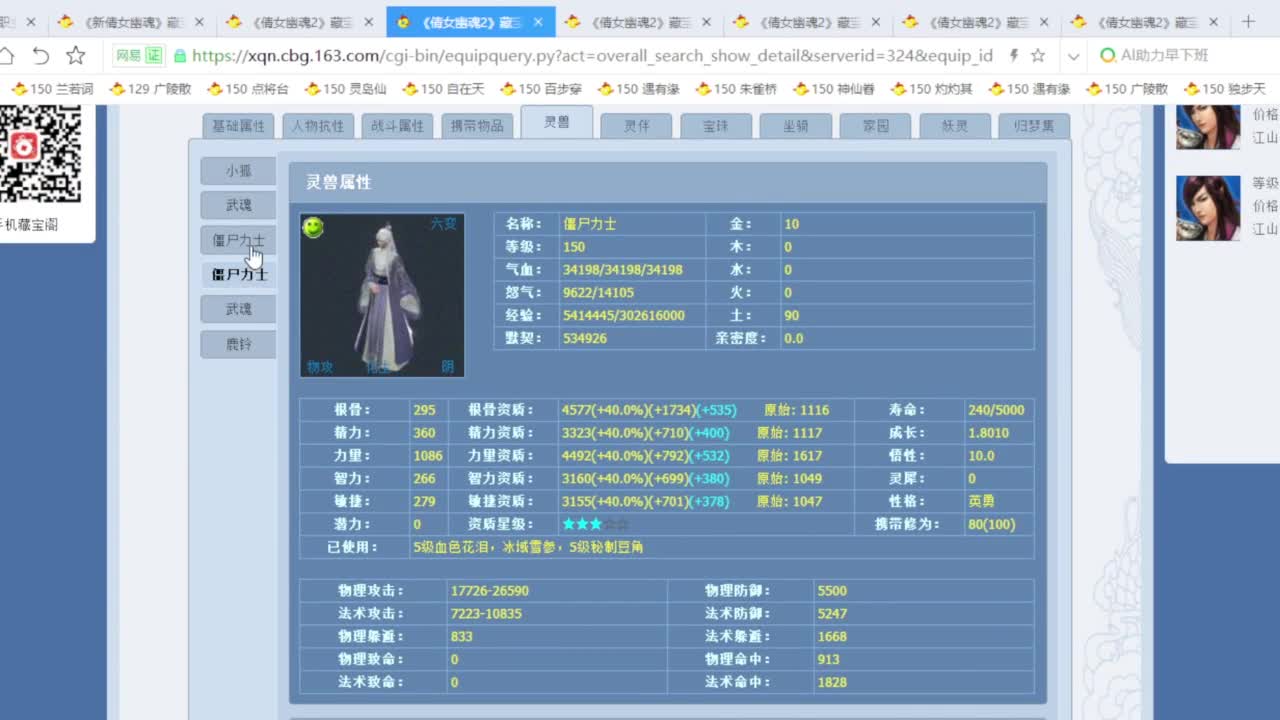Select the 小狐 pet button
The height and width of the screenshot is (720, 1280).
coord(238,171)
